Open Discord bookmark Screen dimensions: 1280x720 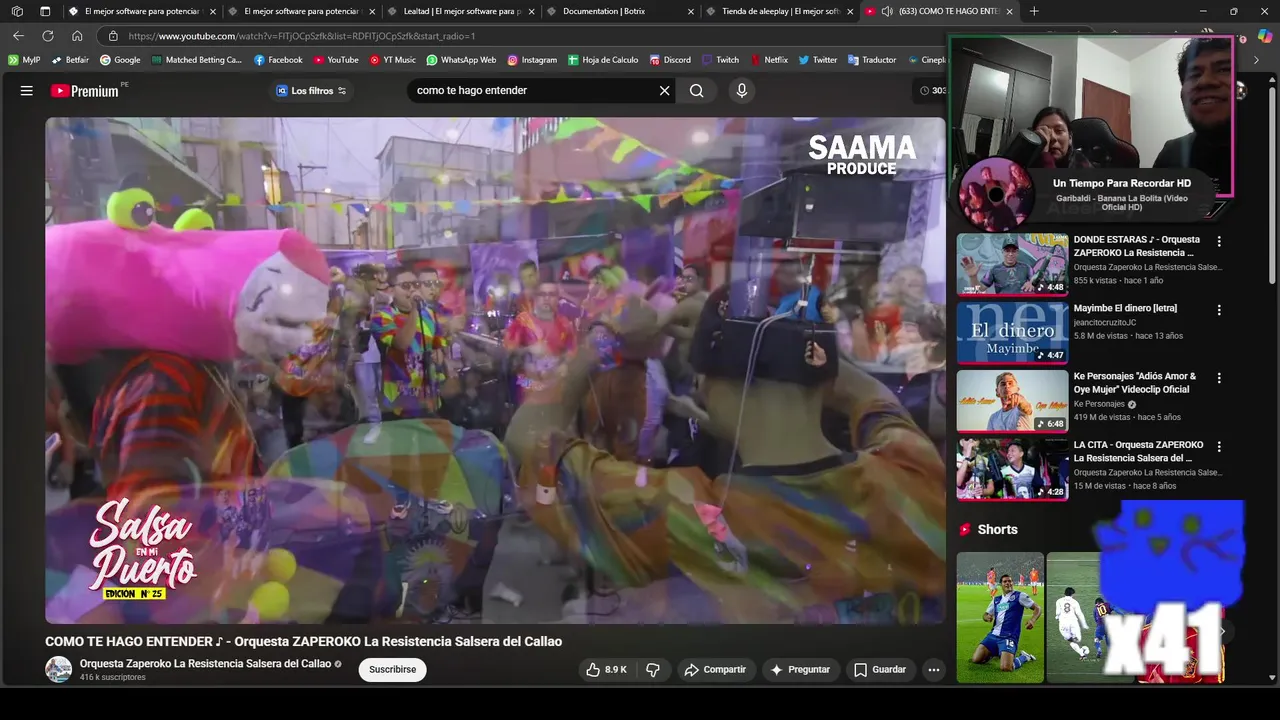[x=670, y=60]
